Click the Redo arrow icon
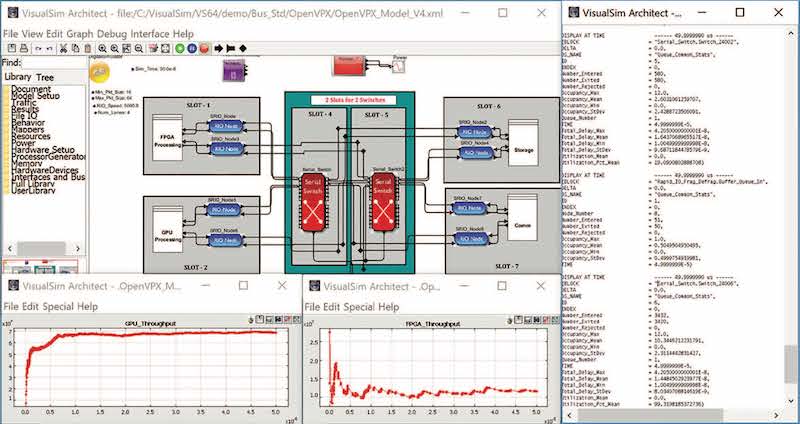 click(x=49, y=48)
